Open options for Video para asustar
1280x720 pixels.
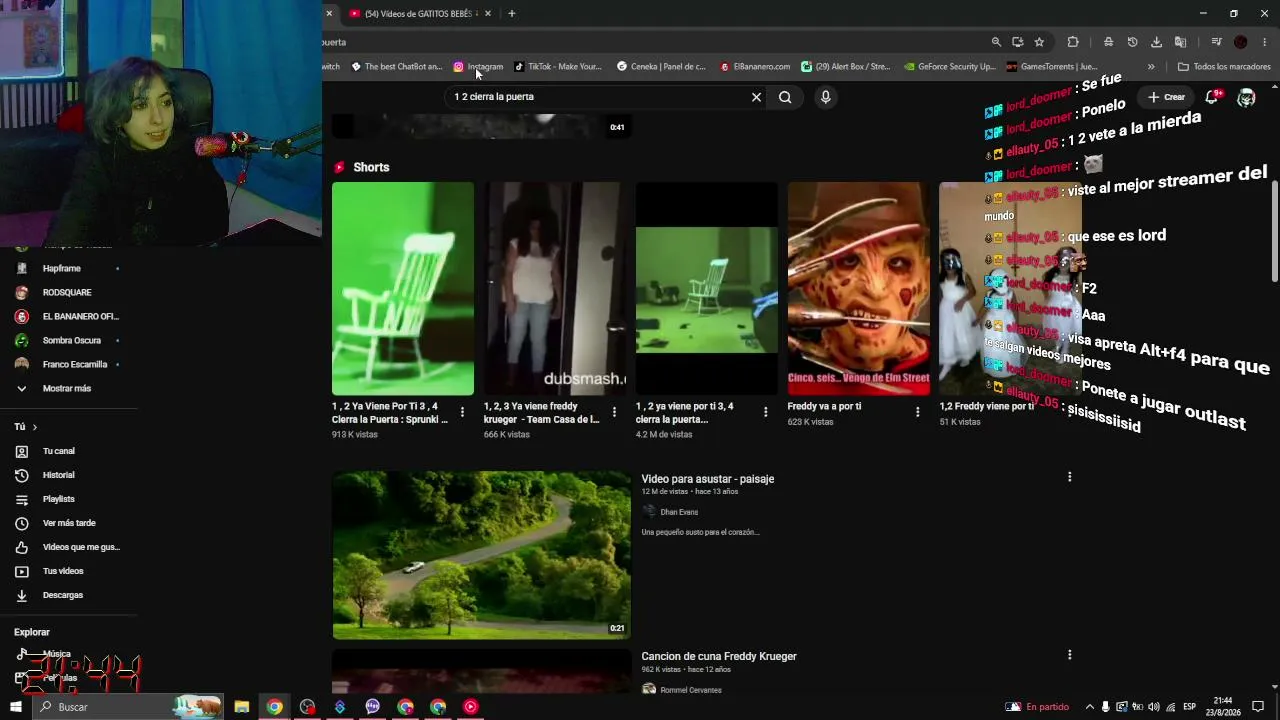[1069, 477]
